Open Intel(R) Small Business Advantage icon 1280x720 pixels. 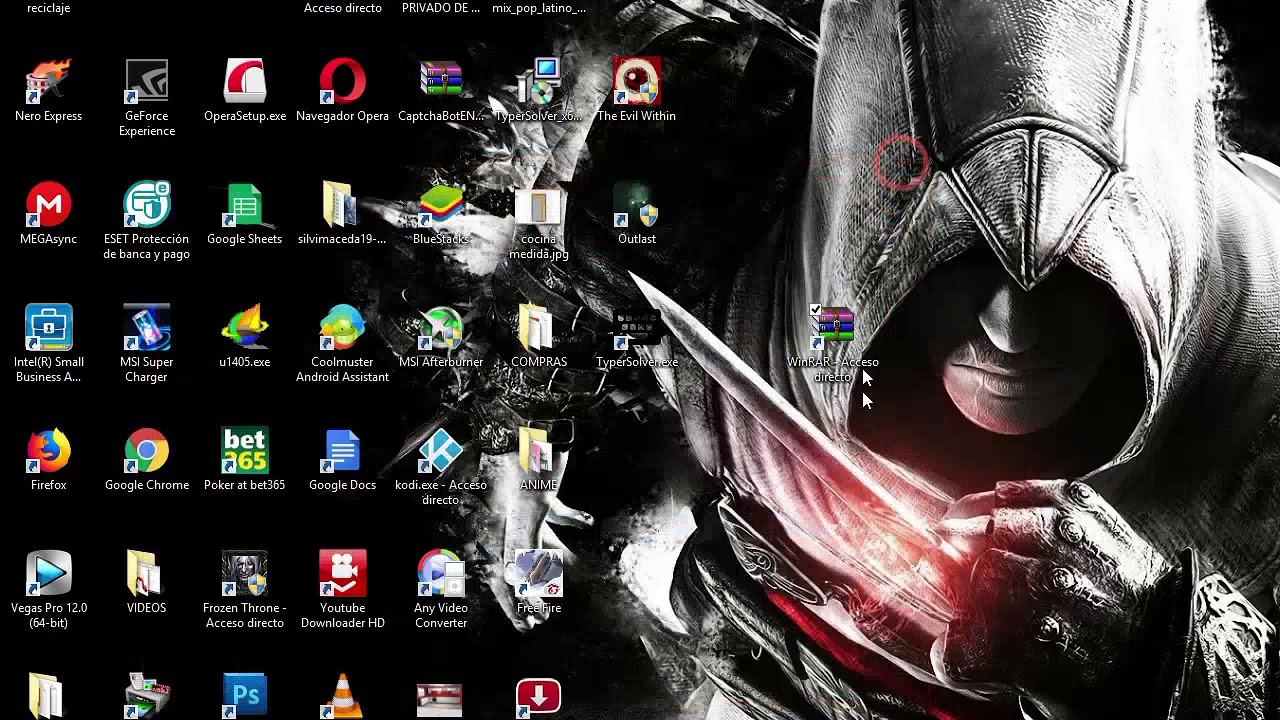pyautogui.click(x=48, y=328)
